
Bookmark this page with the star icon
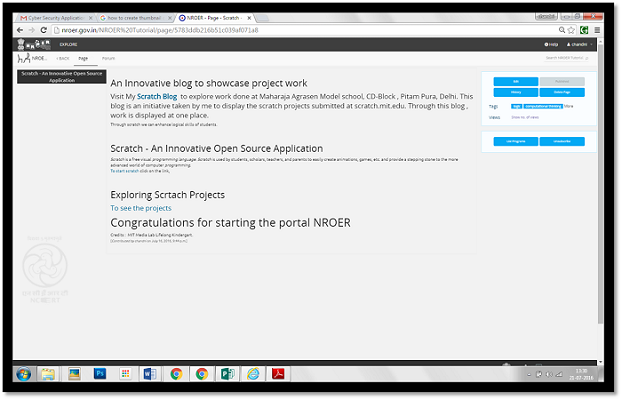[x=571, y=30]
